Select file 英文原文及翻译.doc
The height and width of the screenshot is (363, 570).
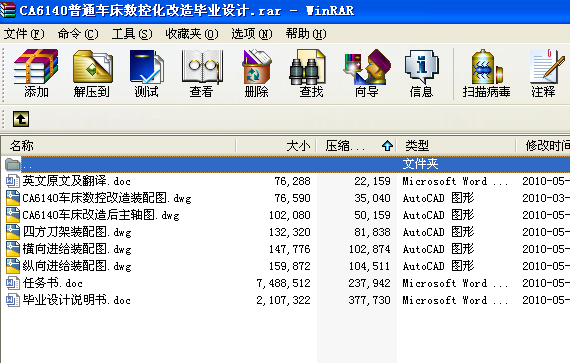click(76, 181)
